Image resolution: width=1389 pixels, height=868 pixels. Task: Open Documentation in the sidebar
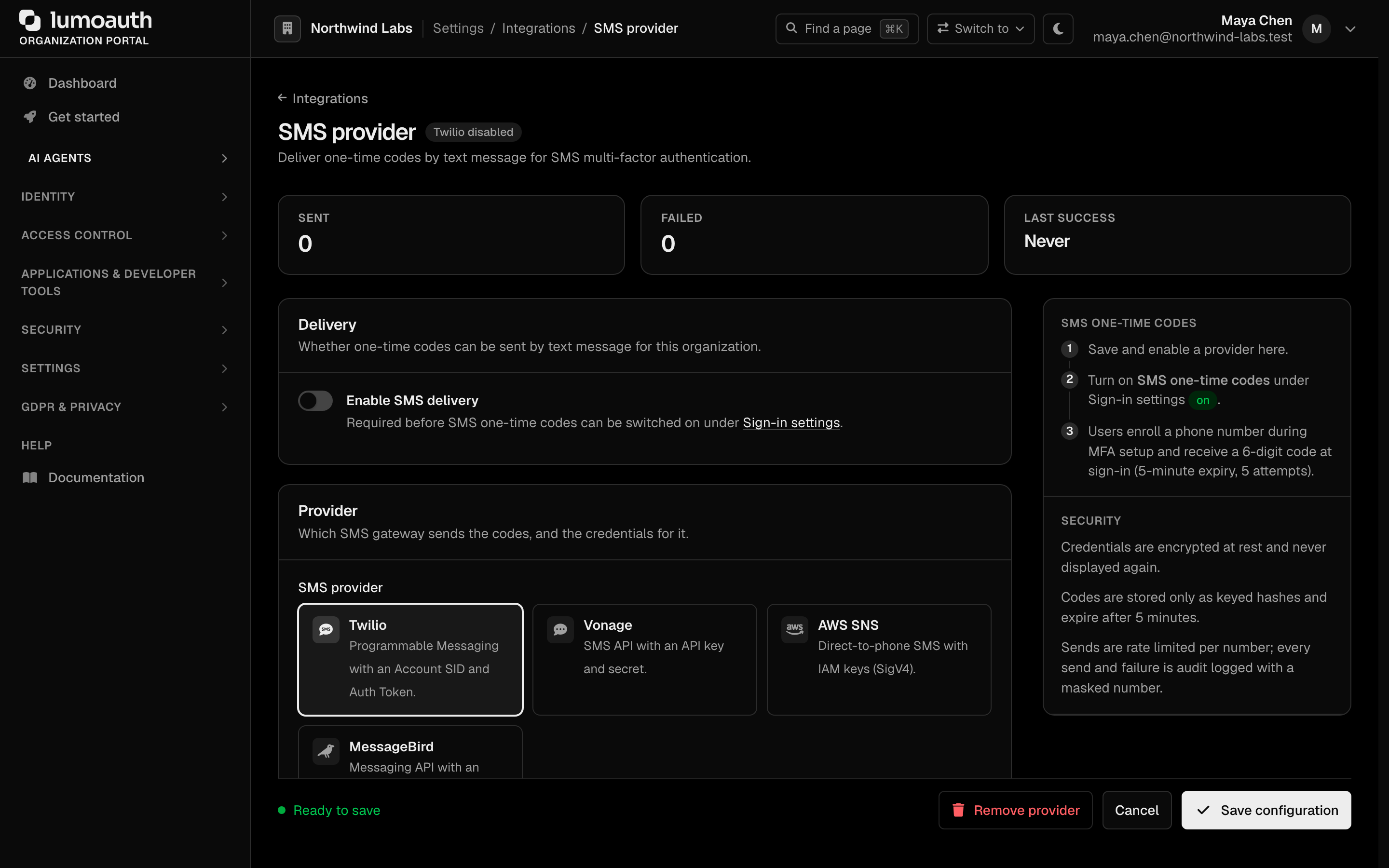tap(124, 477)
